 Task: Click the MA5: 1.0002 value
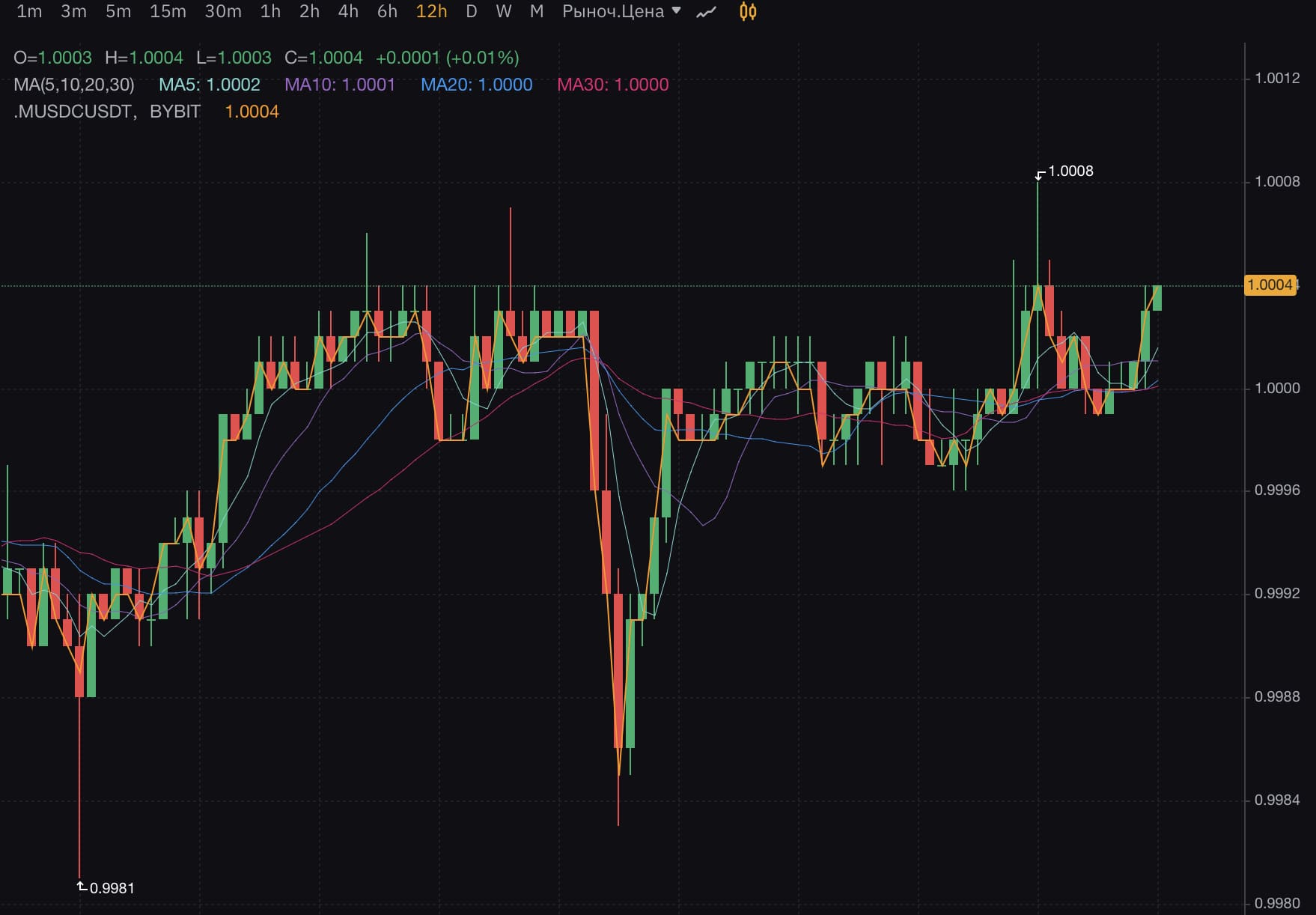(x=210, y=85)
